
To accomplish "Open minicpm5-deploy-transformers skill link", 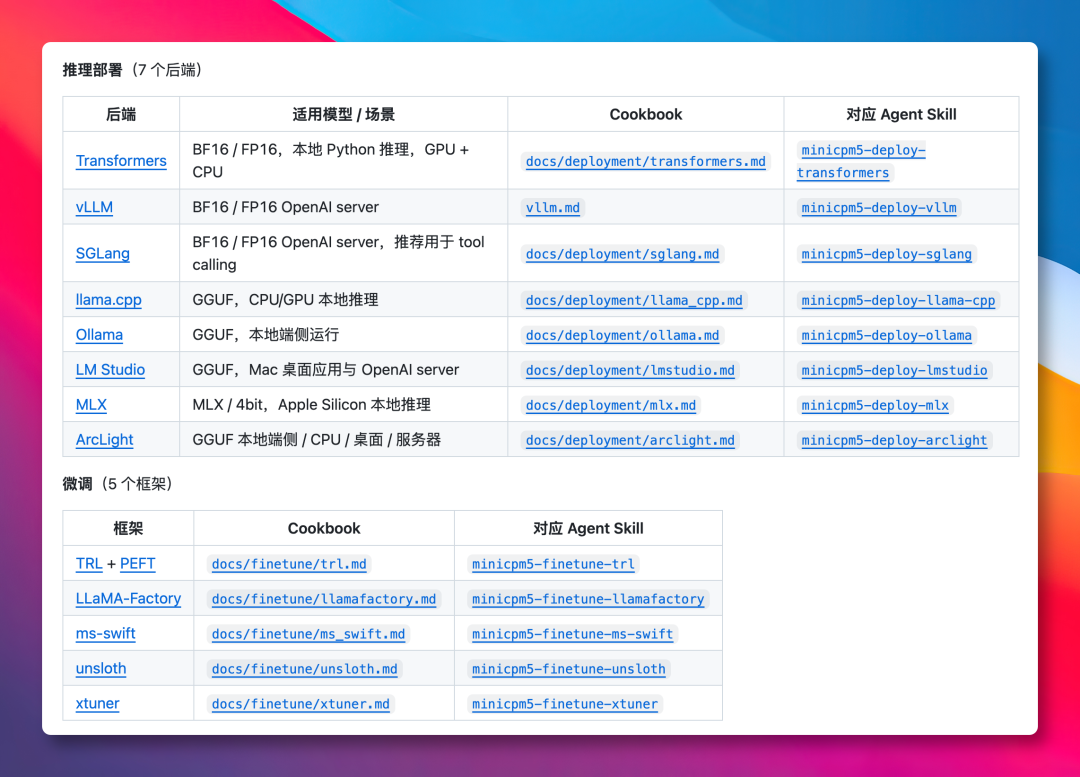I will (861, 161).
